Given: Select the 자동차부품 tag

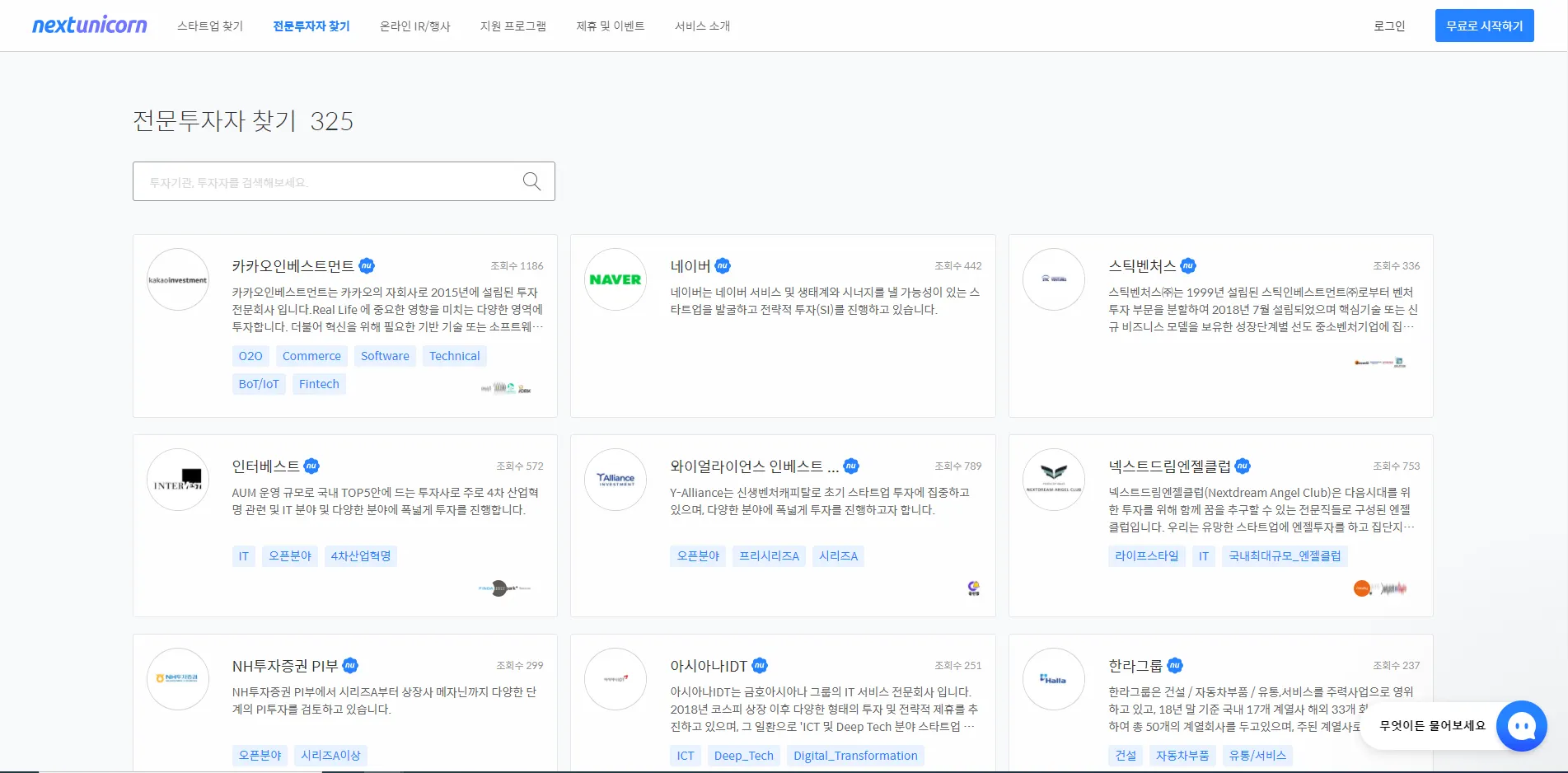Looking at the screenshot, I should 1182,756.
